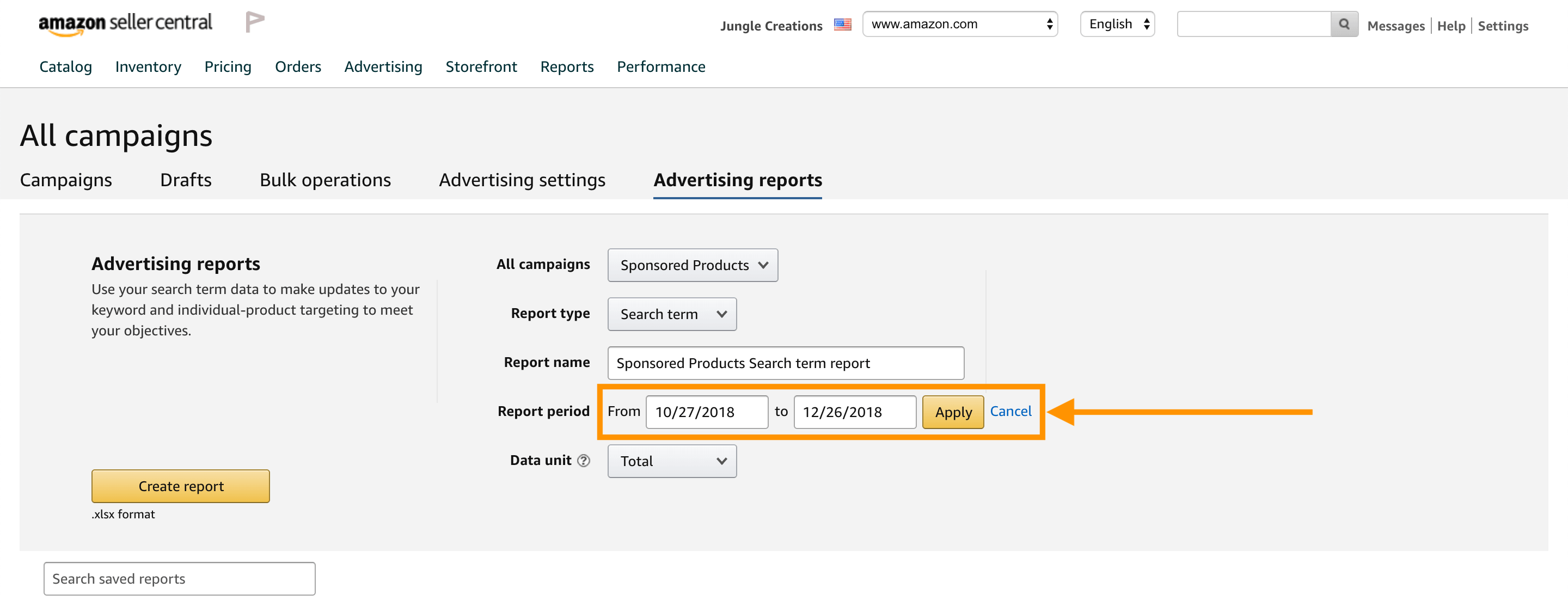Open the English language dropdown
The width and height of the screenshot is (1568, 600).
[x=1118, y=25]
